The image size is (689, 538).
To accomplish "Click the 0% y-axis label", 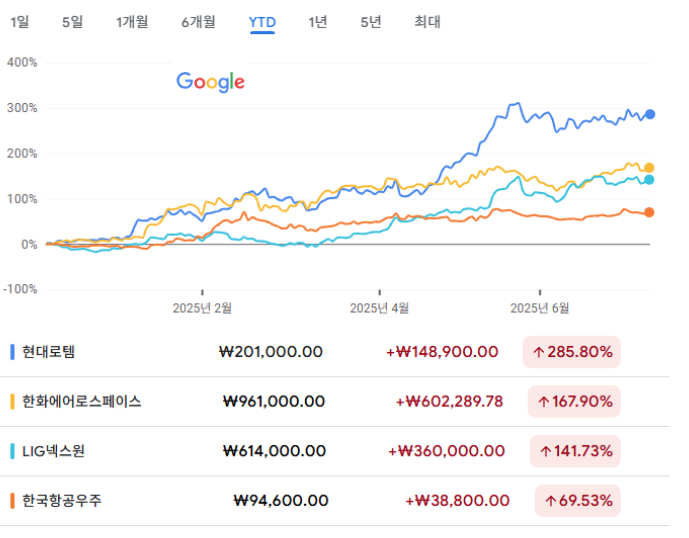I will (29, 245).
